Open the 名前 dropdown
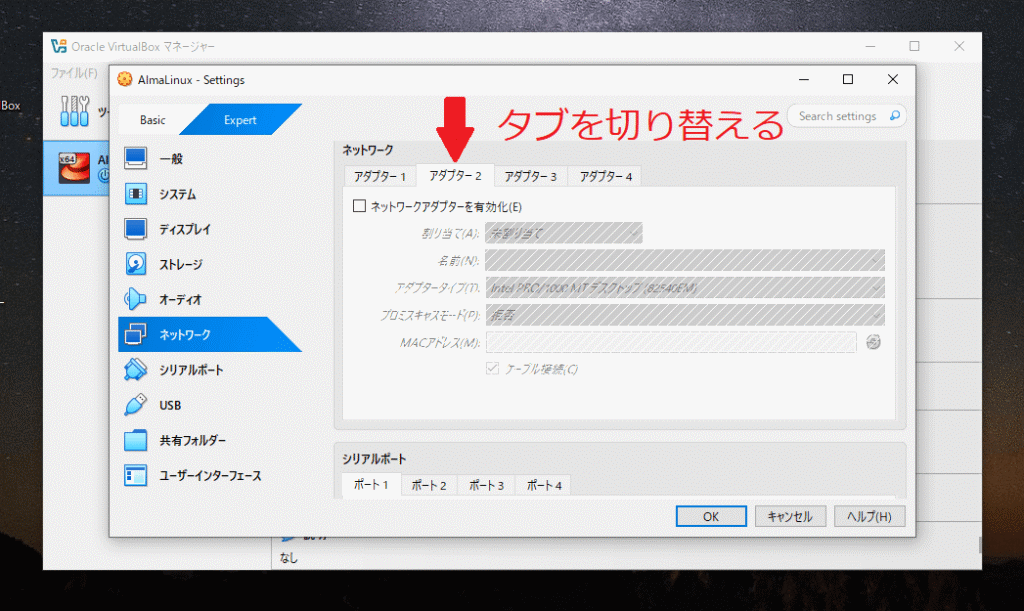Image resolution: width=1024 pixels, height=611 pixels. click(685, 260)
